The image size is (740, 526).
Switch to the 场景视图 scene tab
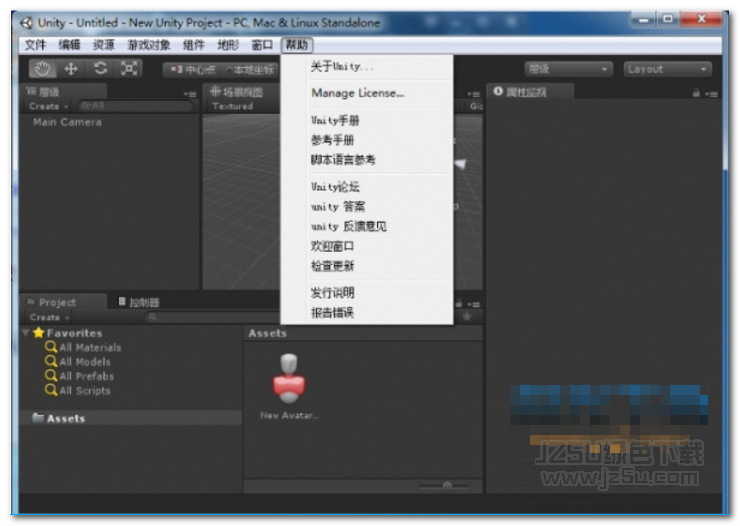241,92
